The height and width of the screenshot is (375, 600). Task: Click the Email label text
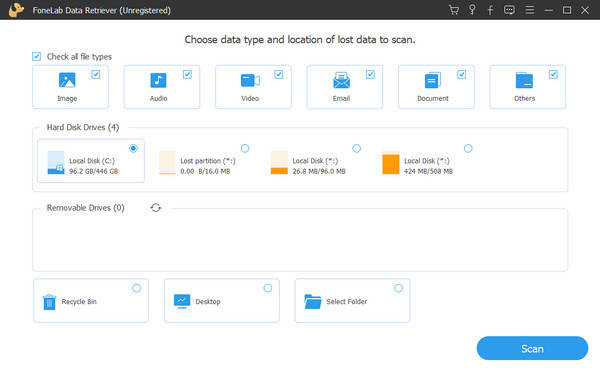[341, 98]
